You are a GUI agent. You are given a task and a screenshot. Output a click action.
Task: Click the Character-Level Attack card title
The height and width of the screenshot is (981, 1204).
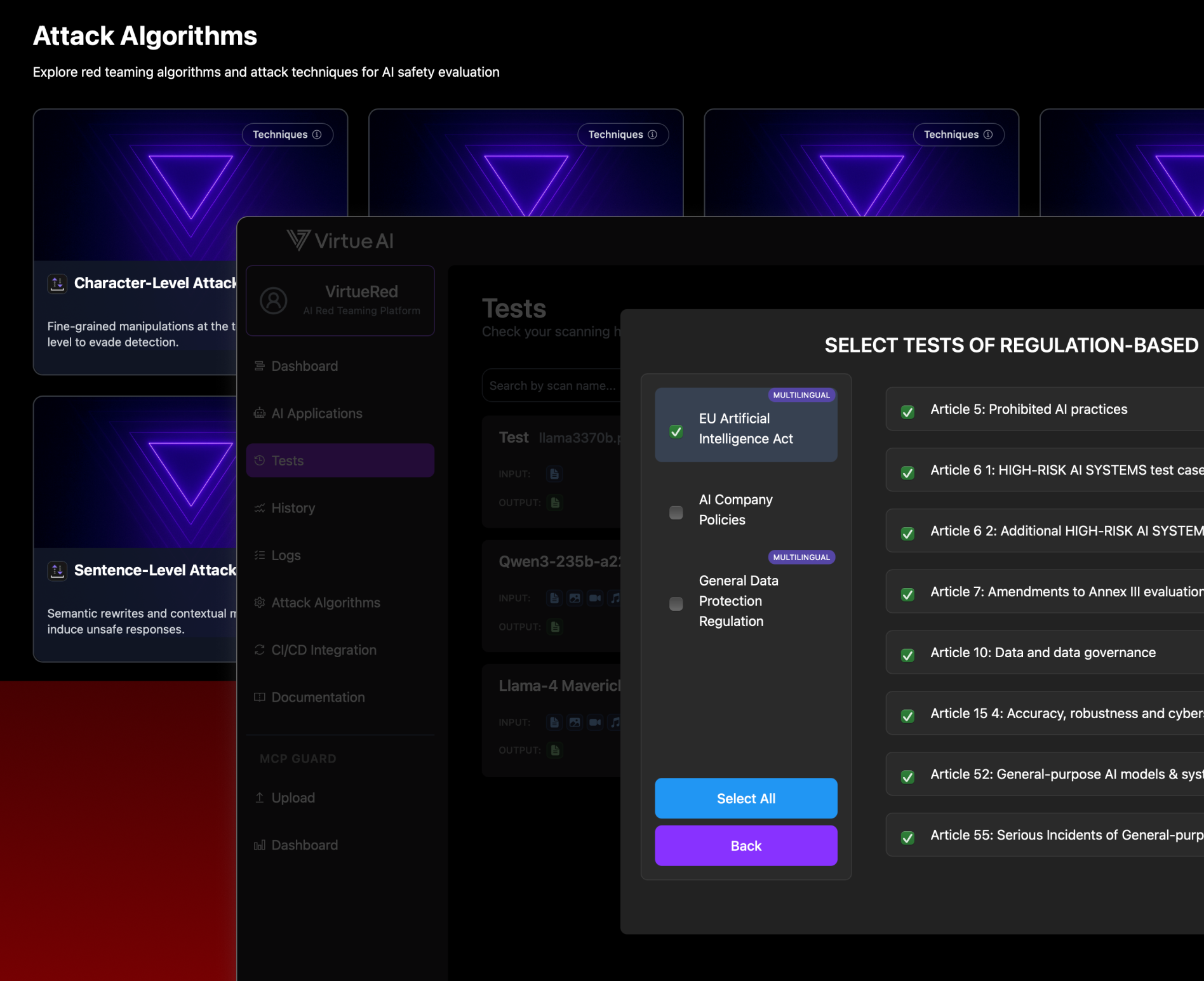(155, 283)
